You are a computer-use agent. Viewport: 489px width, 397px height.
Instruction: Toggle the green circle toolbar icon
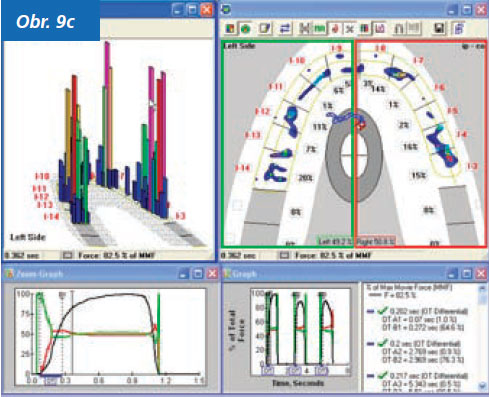(246, 29)
